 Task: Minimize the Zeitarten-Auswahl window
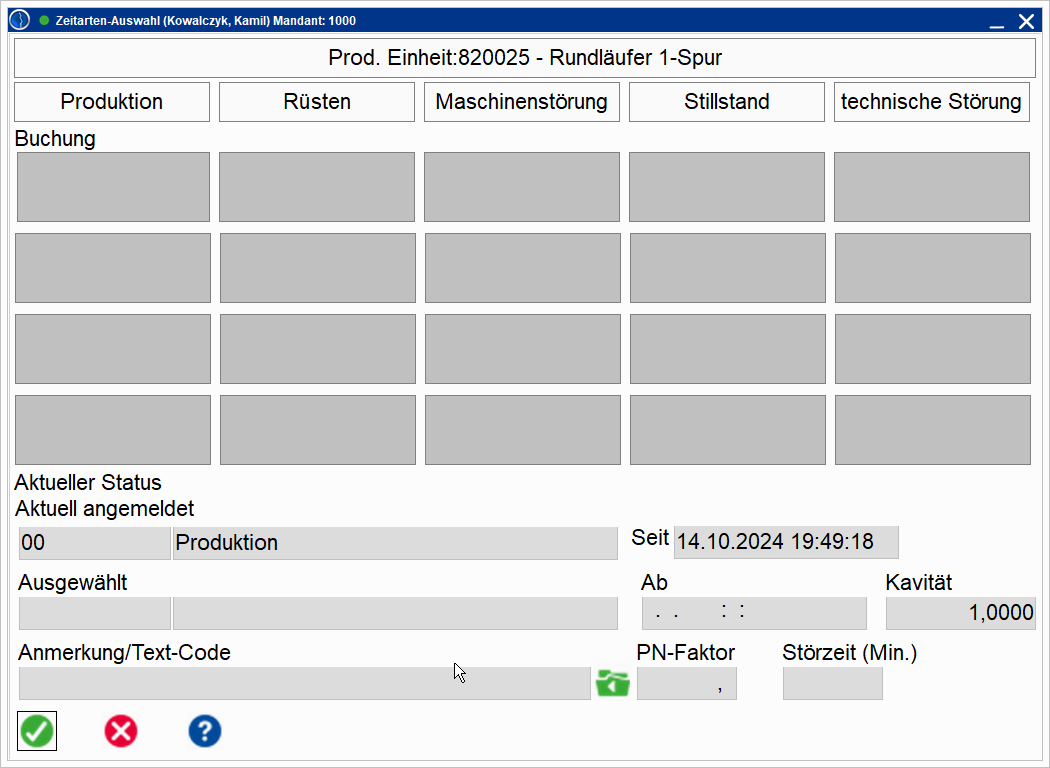point(996,22)
